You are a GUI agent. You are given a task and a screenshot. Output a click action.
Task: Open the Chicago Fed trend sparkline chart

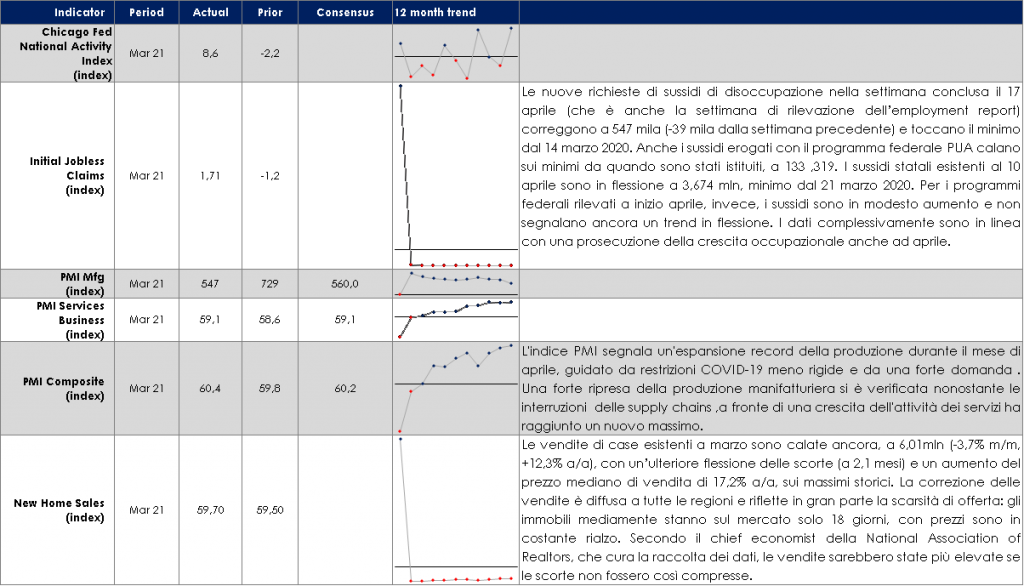[455, 53]
